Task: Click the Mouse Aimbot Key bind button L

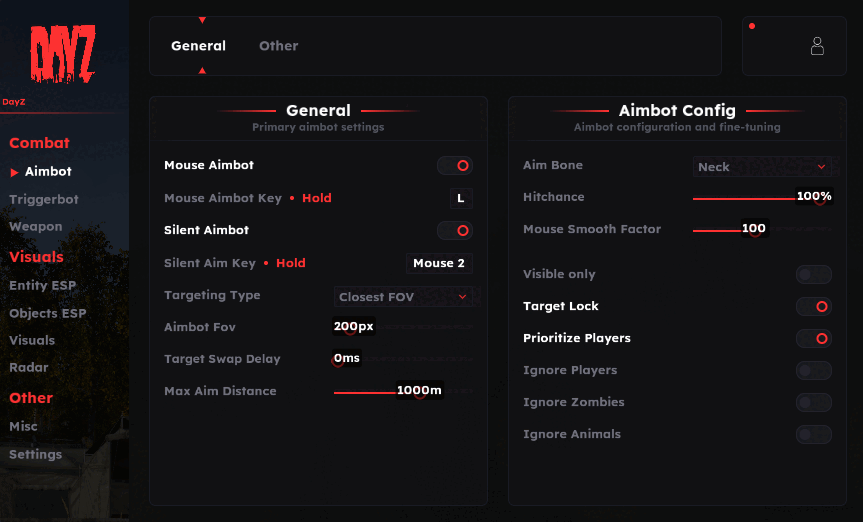Action: [x=460, y=198]
